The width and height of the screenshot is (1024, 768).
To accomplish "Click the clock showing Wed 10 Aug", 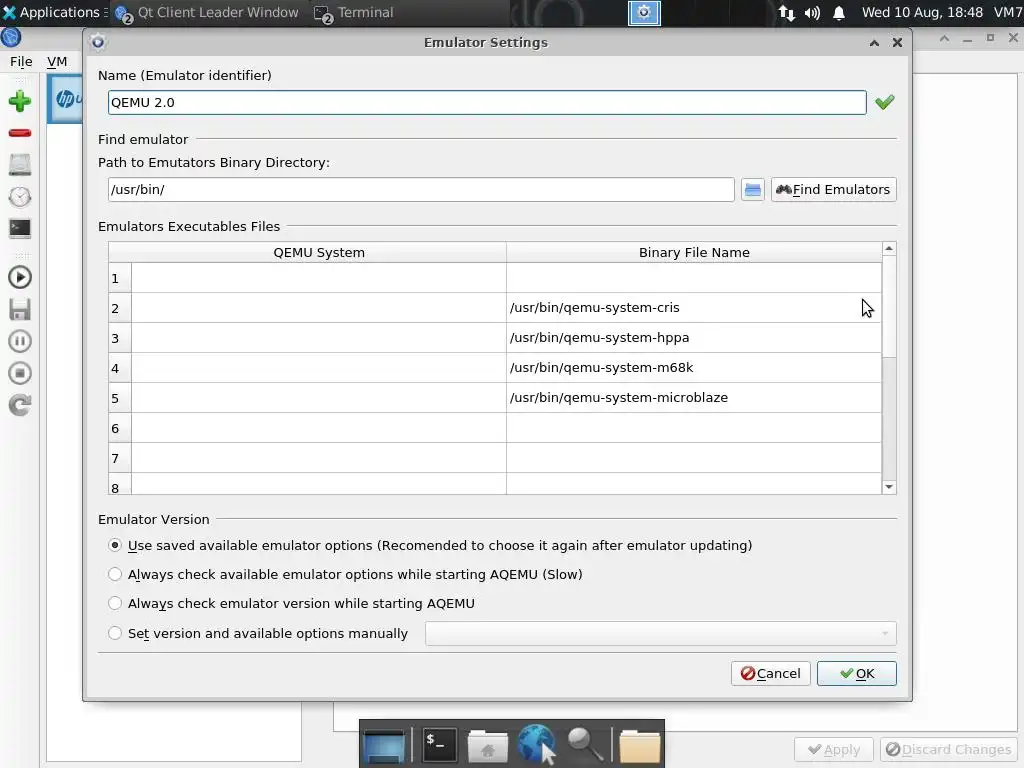I will [921, 12].
